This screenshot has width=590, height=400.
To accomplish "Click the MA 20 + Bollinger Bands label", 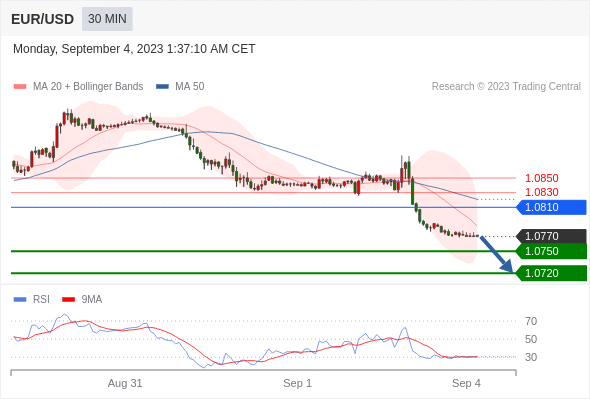I will click(88, 87).
